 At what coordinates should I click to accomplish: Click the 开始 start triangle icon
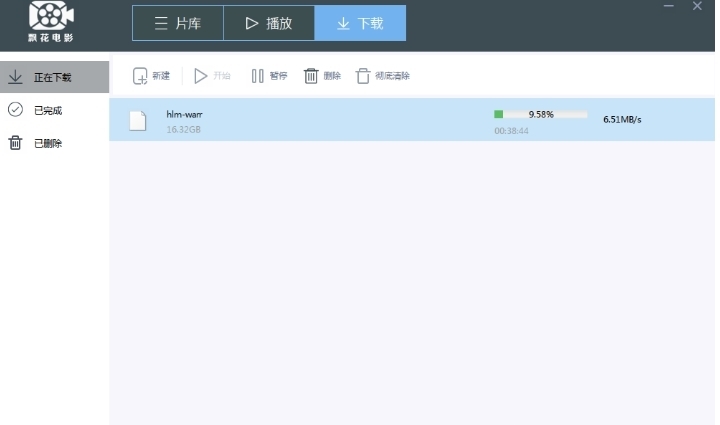[200, 76]
